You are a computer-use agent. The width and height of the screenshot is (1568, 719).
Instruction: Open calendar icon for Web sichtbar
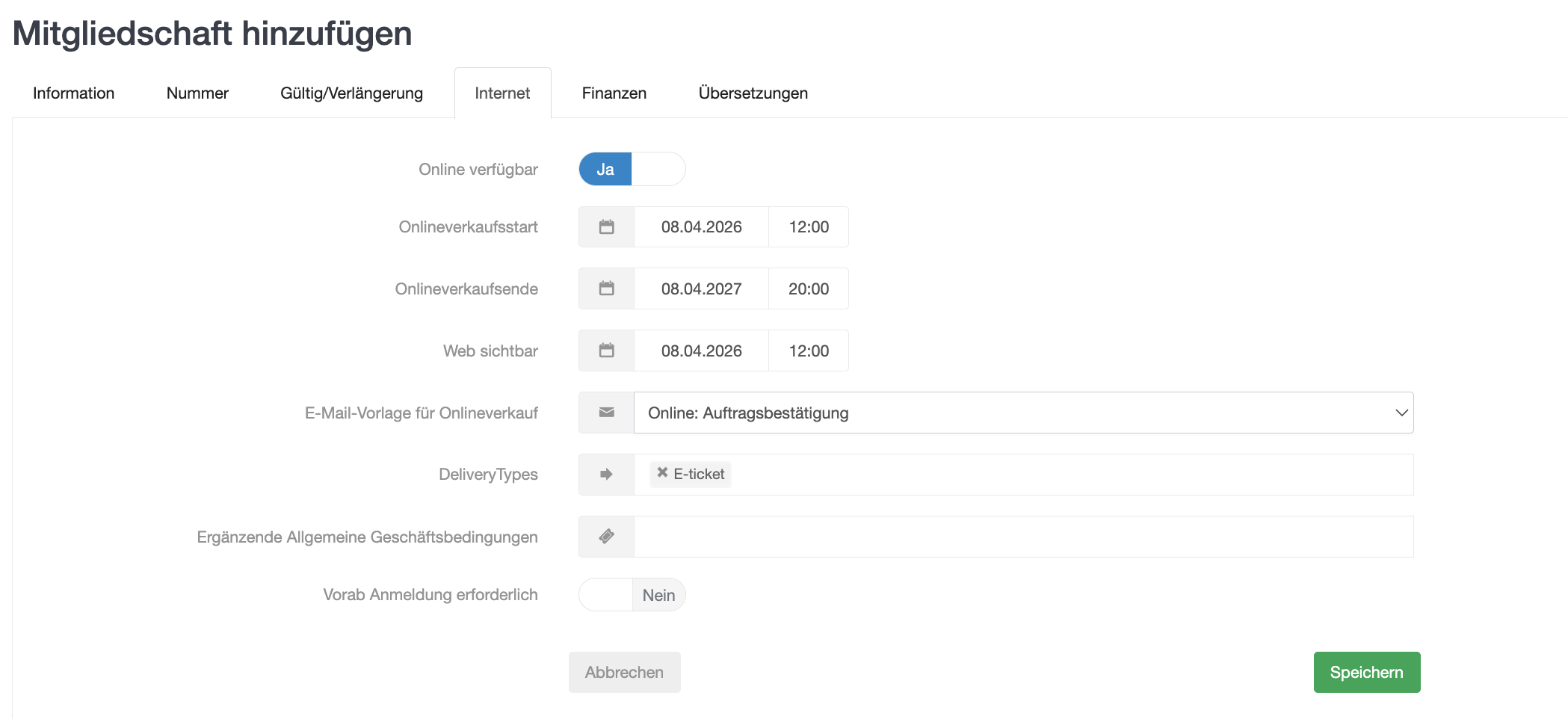[606, 351]
